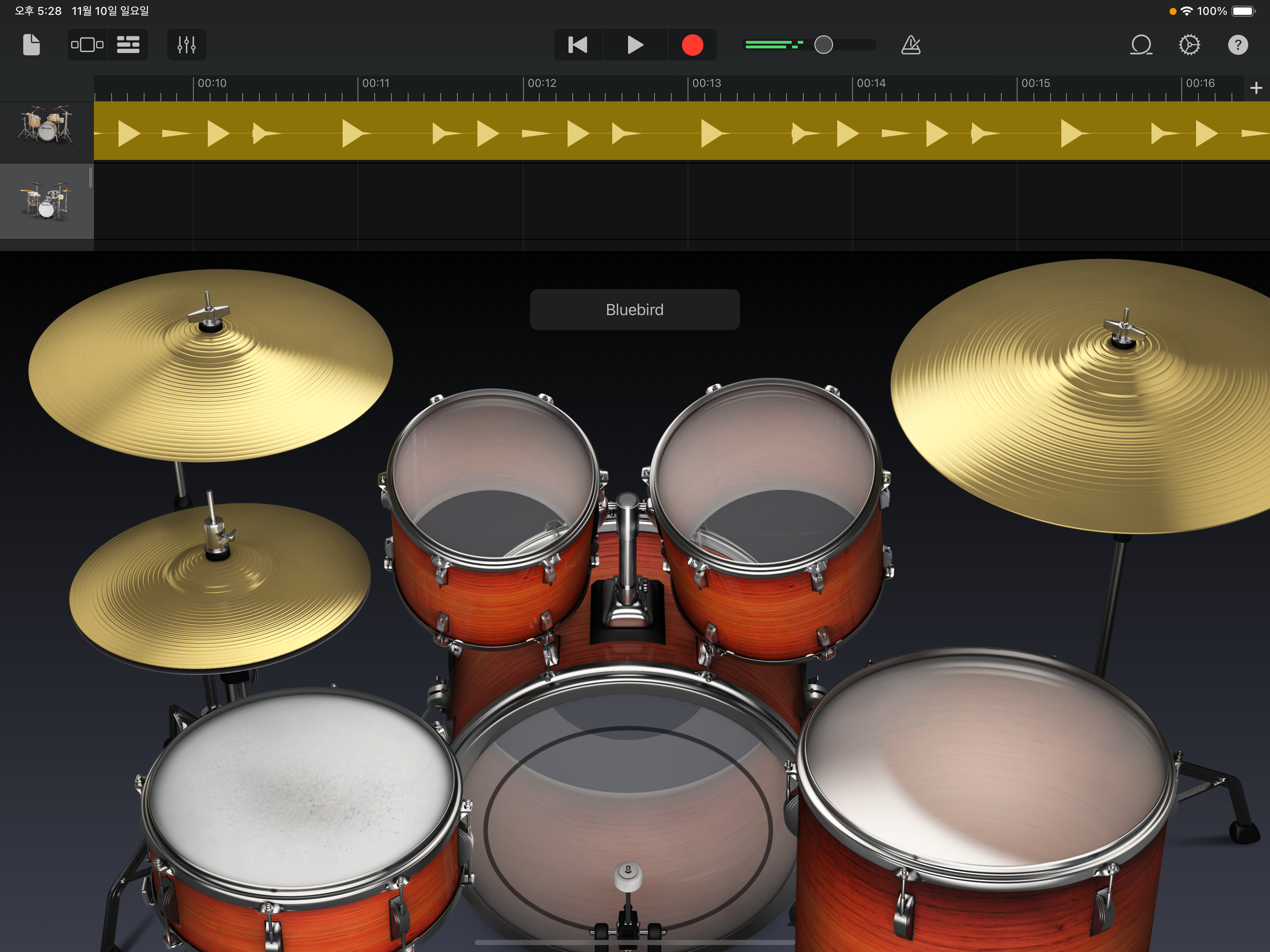The image size is (1270, 952).
Task: Open the instrument browser view button
Action: pyautogui.click(x=87, y=45)
